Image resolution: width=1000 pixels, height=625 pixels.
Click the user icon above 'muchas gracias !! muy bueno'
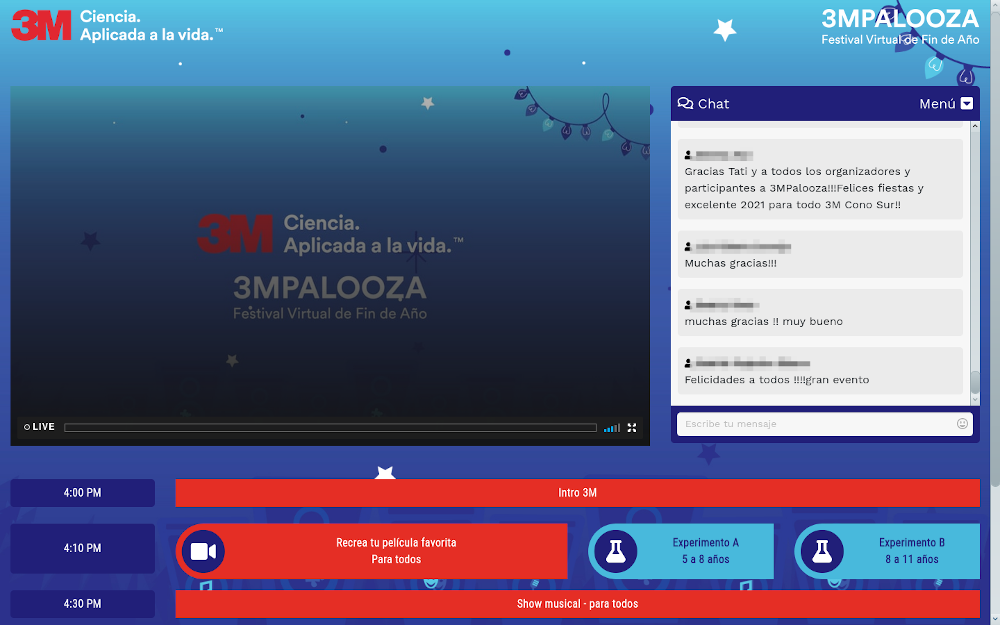[688, 305]
